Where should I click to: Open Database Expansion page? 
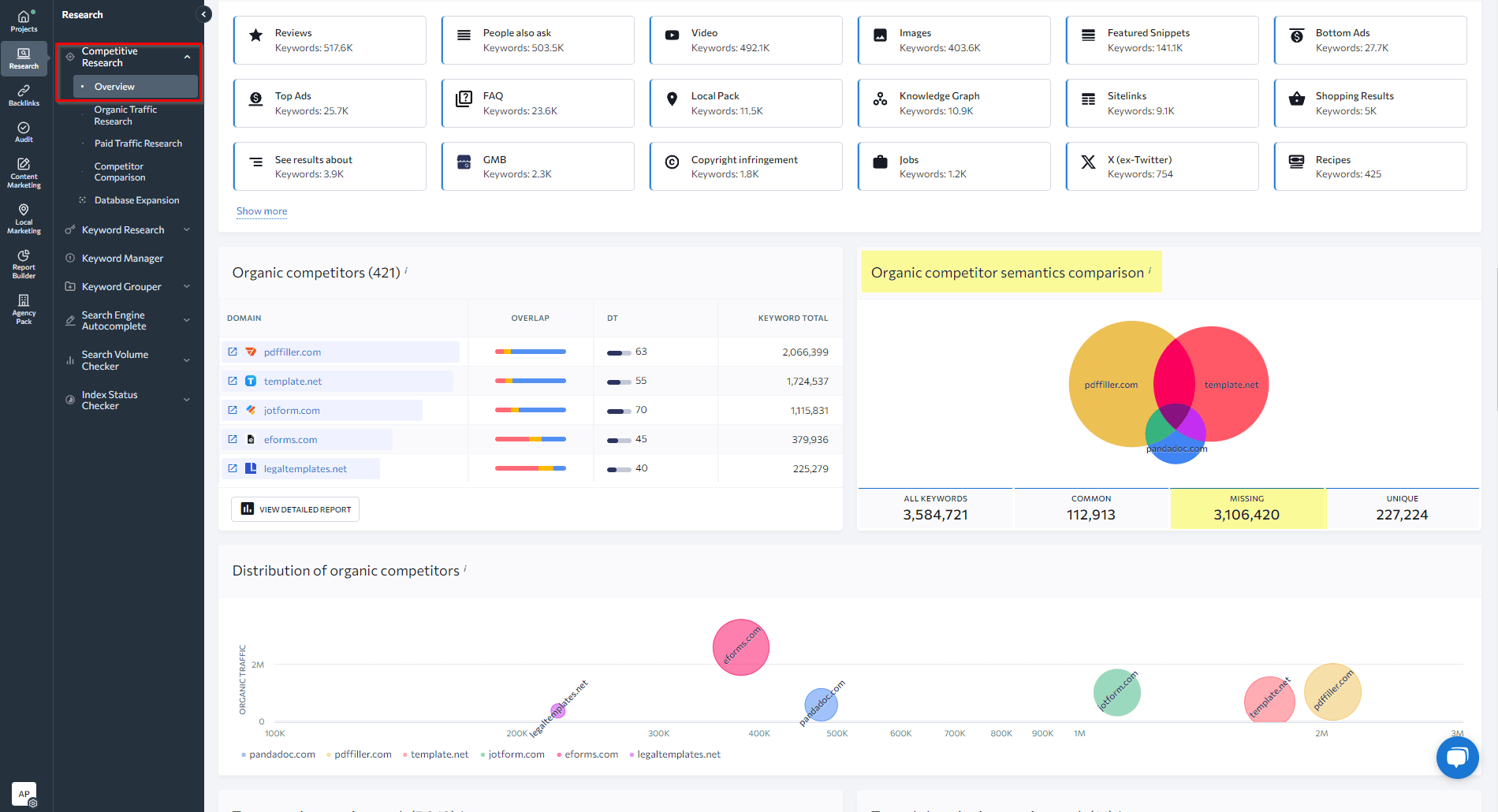(x=136, y=200)
